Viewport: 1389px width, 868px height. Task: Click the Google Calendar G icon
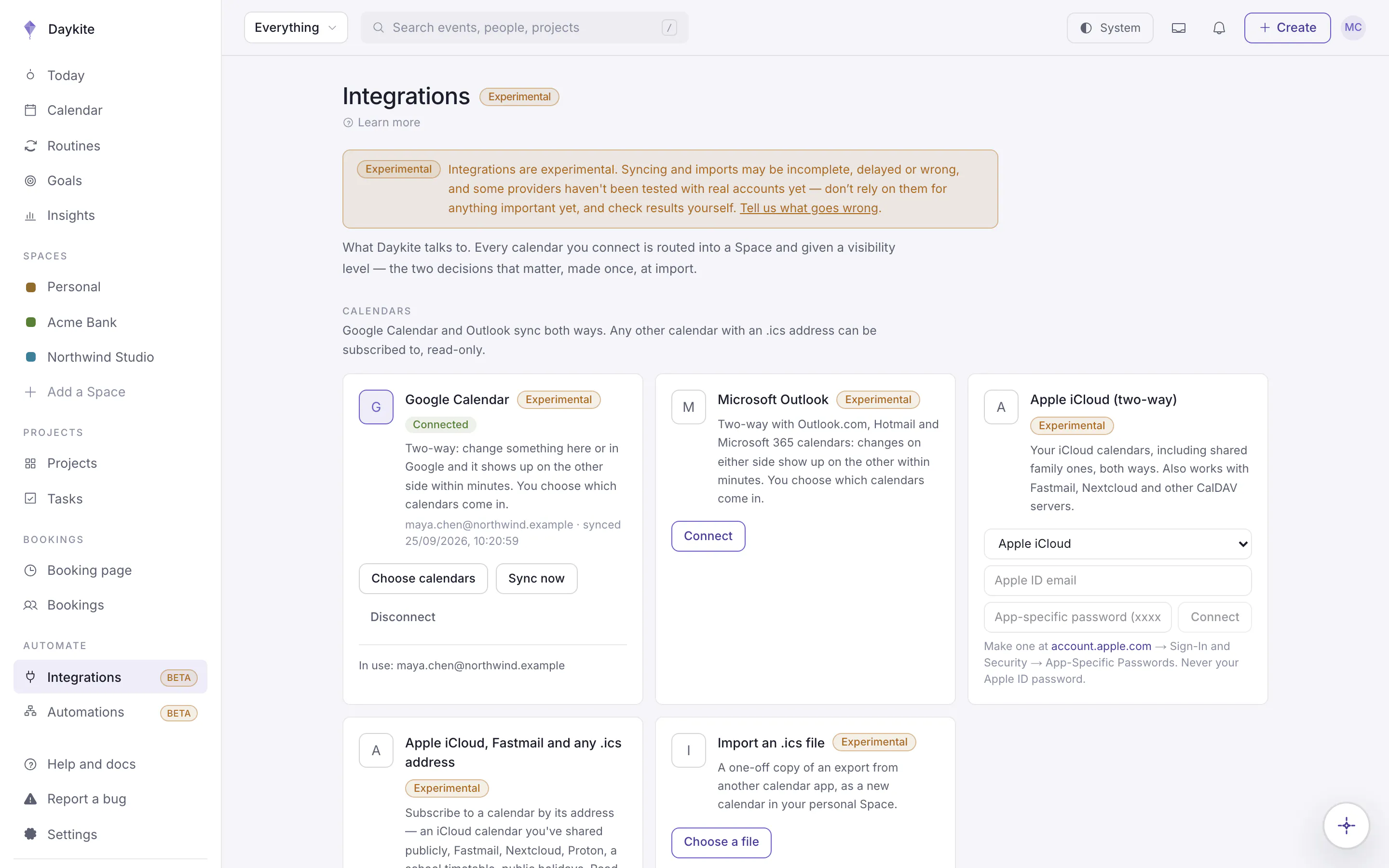376,407
